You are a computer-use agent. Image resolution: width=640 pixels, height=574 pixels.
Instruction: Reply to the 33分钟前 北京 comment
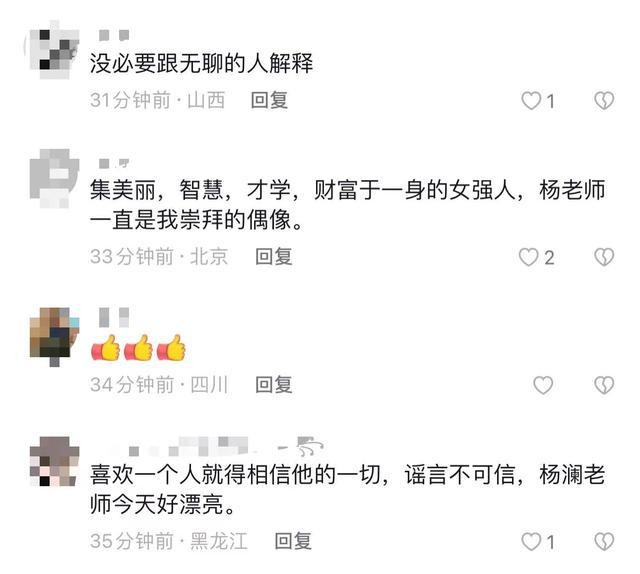pos(274,257)
